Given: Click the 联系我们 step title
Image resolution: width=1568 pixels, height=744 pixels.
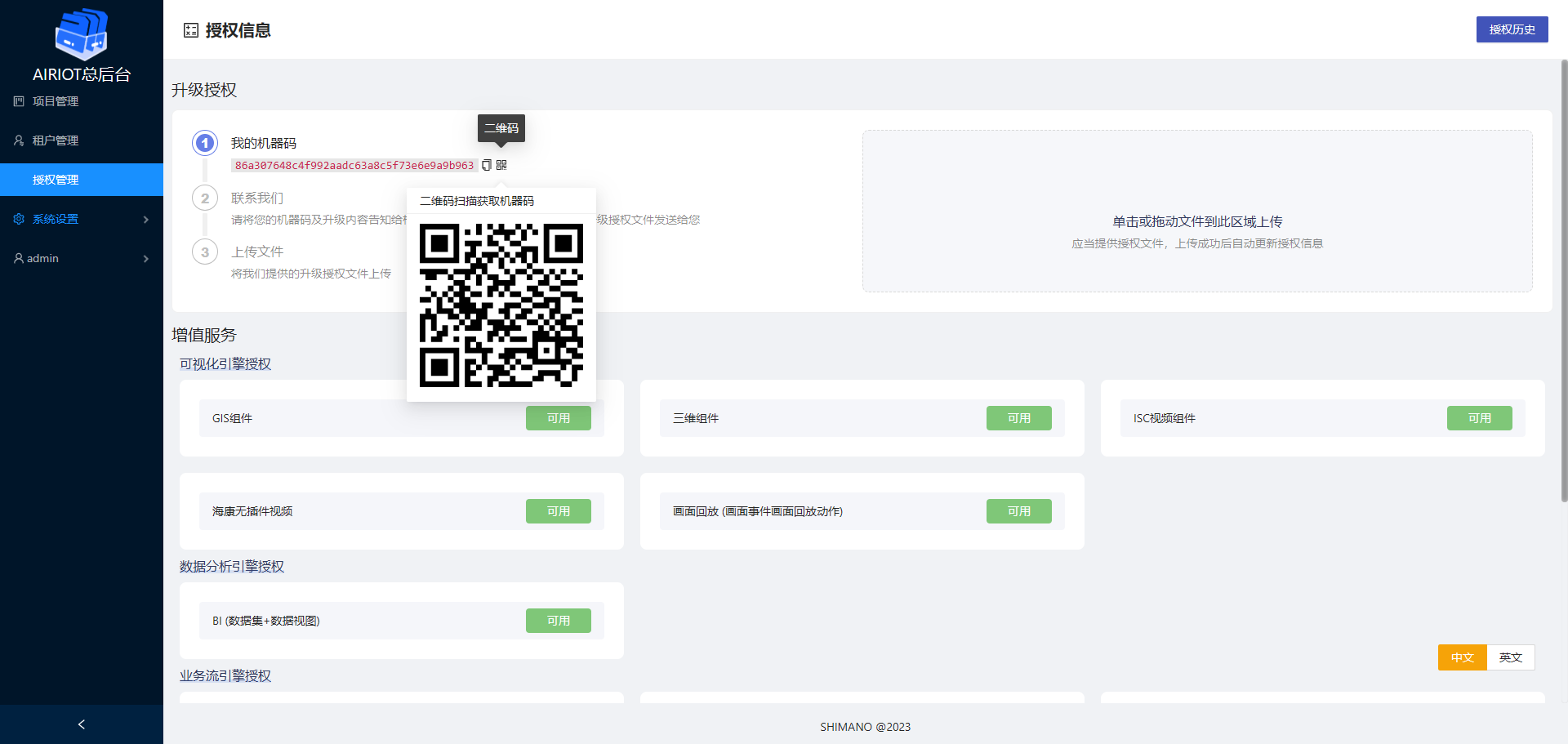Looking at the screenshot, I should 257,198.
